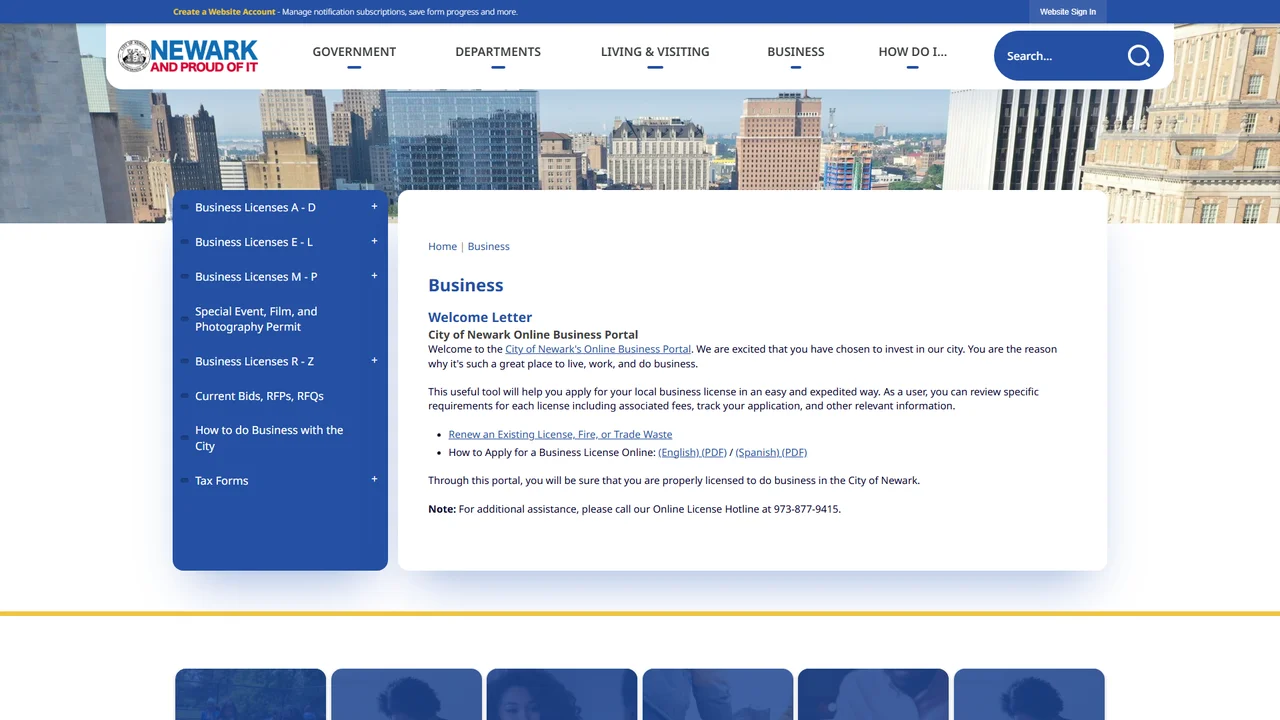Expand Business Licenses R - Z submenu
This screenshot has width=1280, height=720.
coord(374,361)
